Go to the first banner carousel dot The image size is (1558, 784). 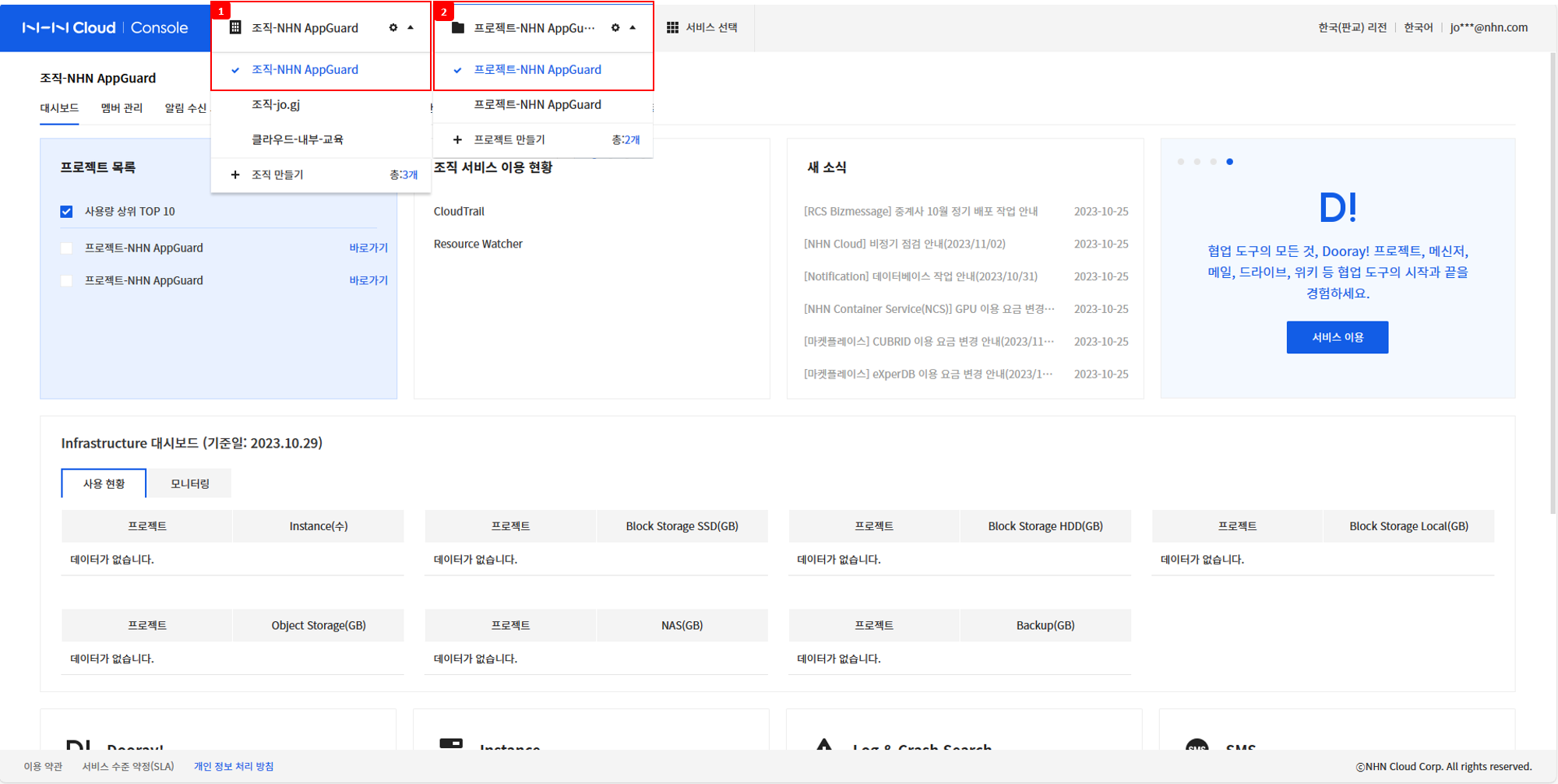(1181, 162)
